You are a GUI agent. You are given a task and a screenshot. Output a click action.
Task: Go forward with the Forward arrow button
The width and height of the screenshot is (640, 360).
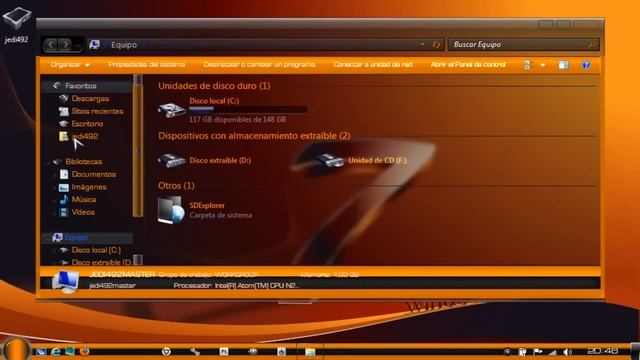[x=65, y=44]
